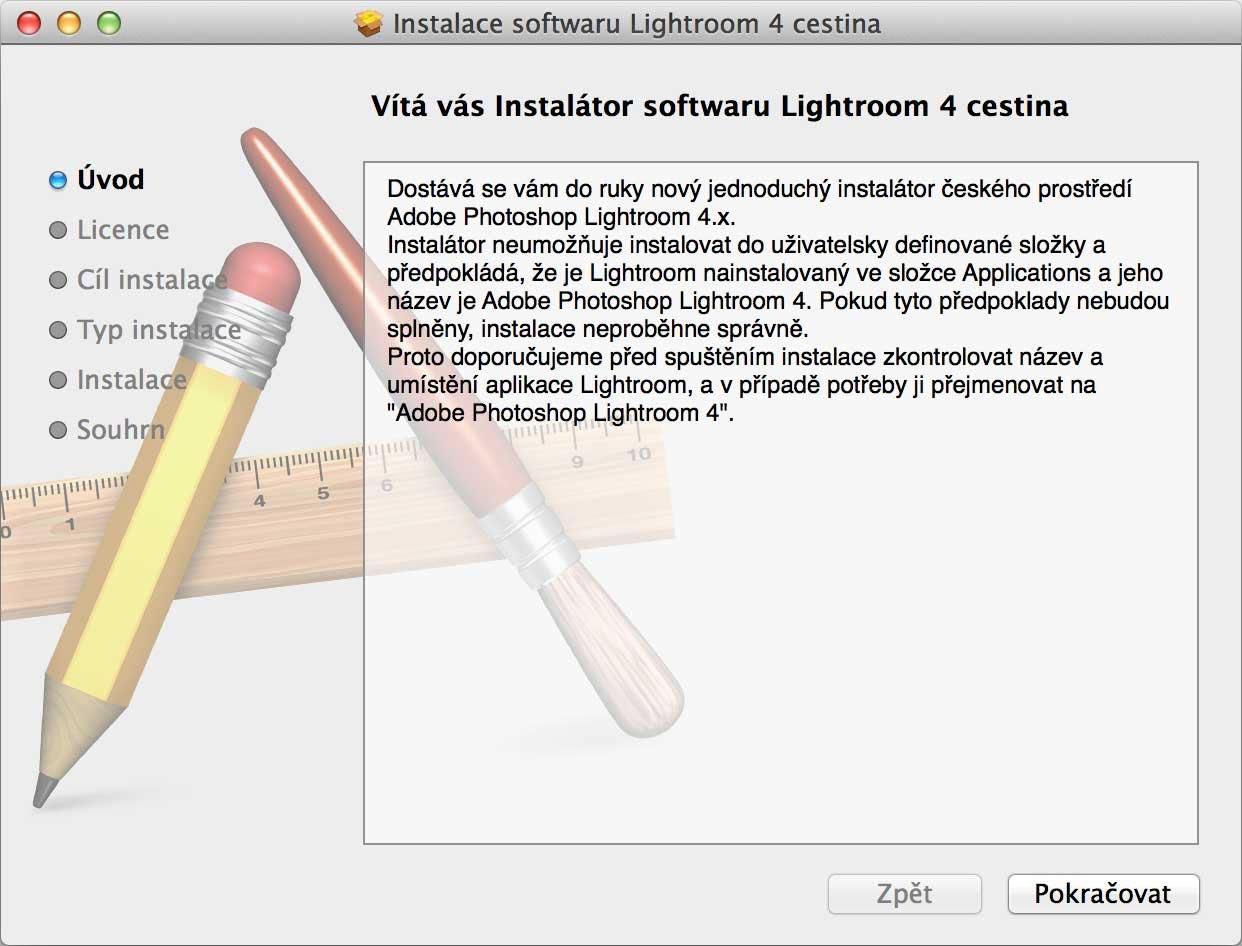This screenshot has width=1242, height=946.
Task: Open the Cíl instalace step
Action: pyautogui.click(x=152, y=280)
